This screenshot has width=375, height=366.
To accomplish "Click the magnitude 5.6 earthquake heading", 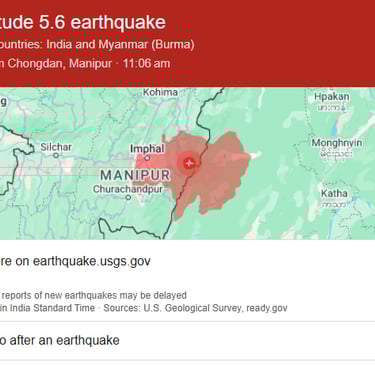I will pos(83,22).
